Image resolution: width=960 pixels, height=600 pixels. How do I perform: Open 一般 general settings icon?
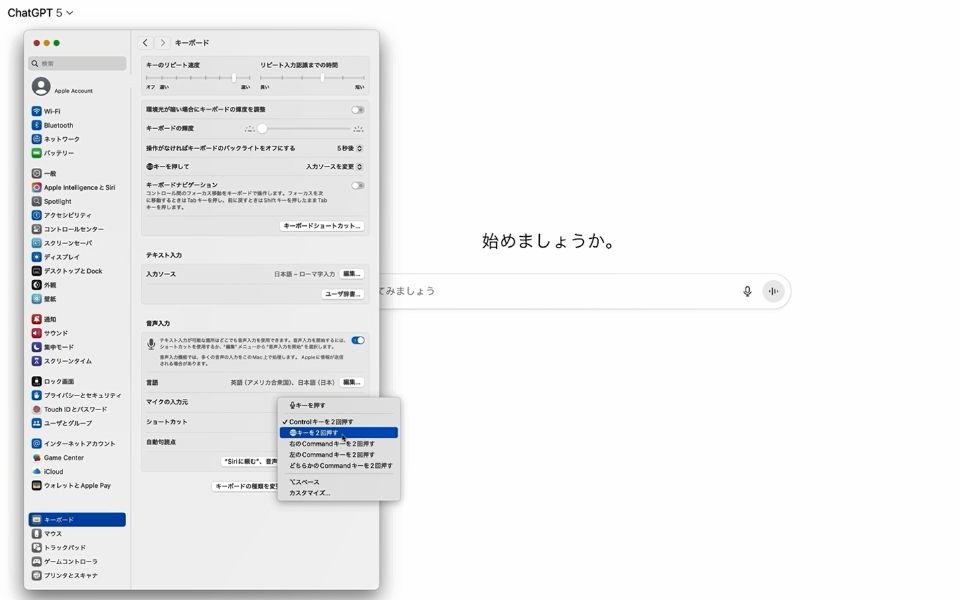(x=37, y=173)
